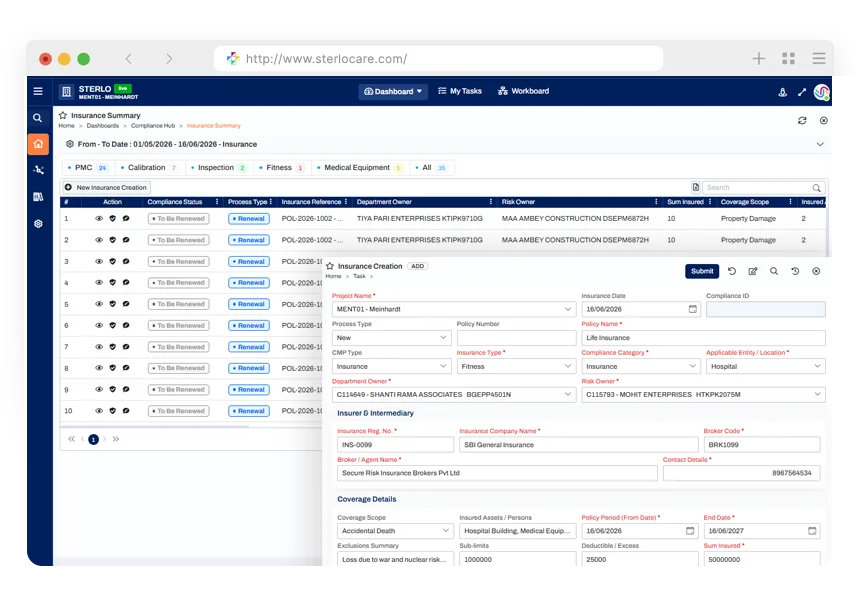The width and height of the screenshot is (858, 606).
Task: View row 3 with the eye icon
Action: pos(99,262)
